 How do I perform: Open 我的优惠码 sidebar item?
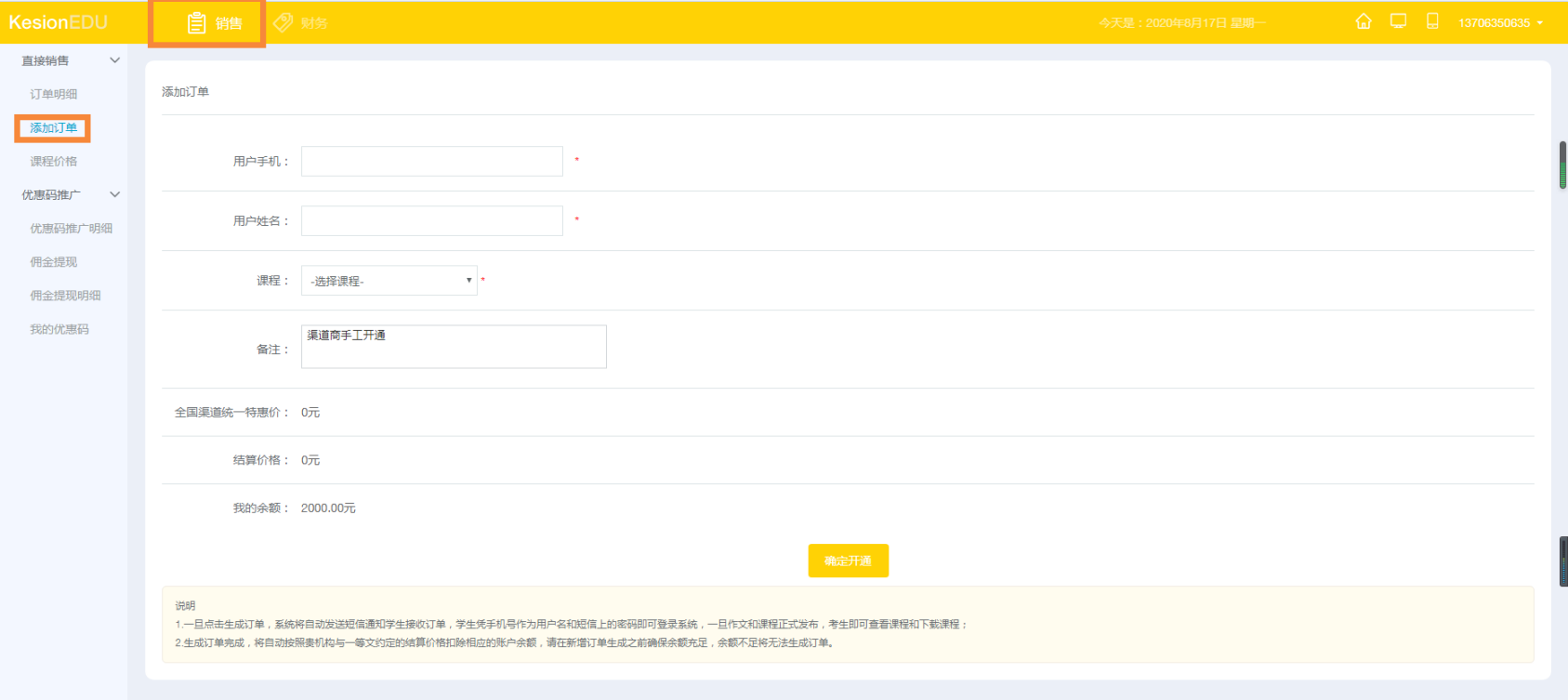point(59,329)
